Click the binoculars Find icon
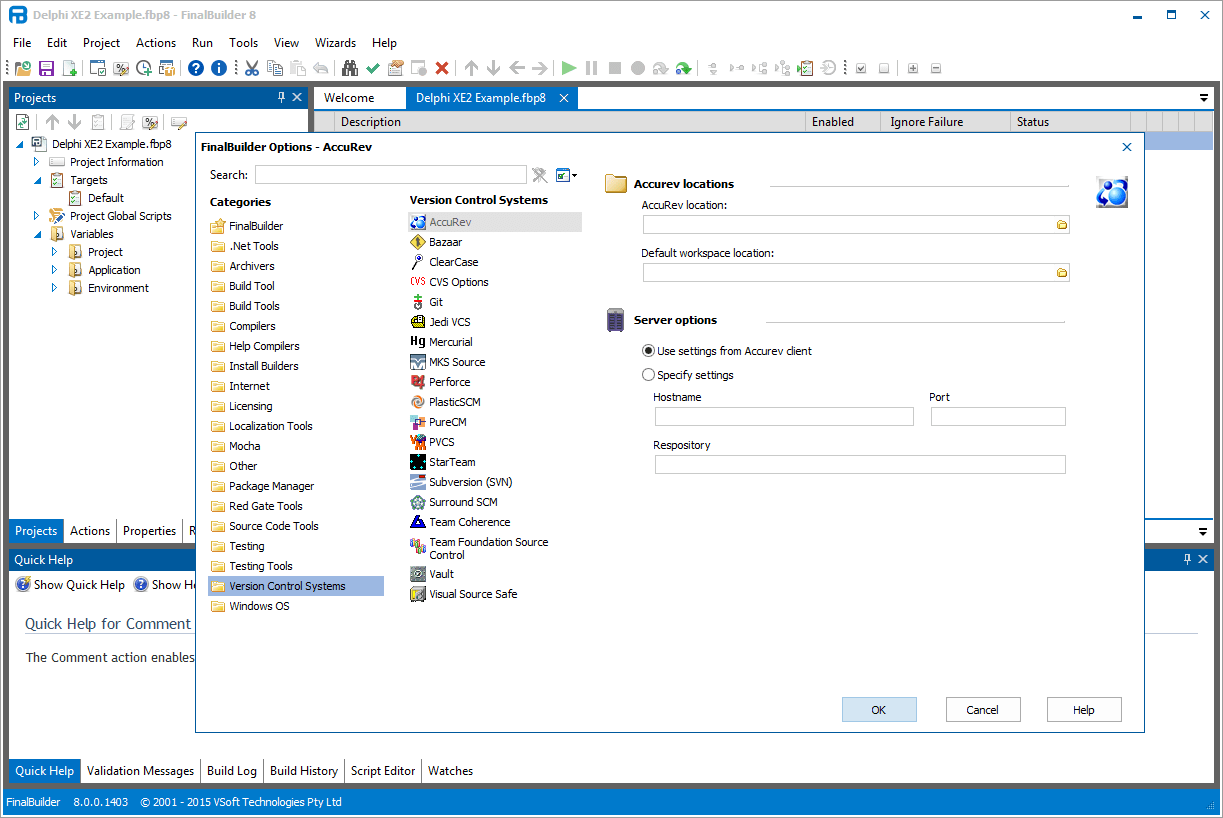The image size is (1223, 818). (350, 68)
